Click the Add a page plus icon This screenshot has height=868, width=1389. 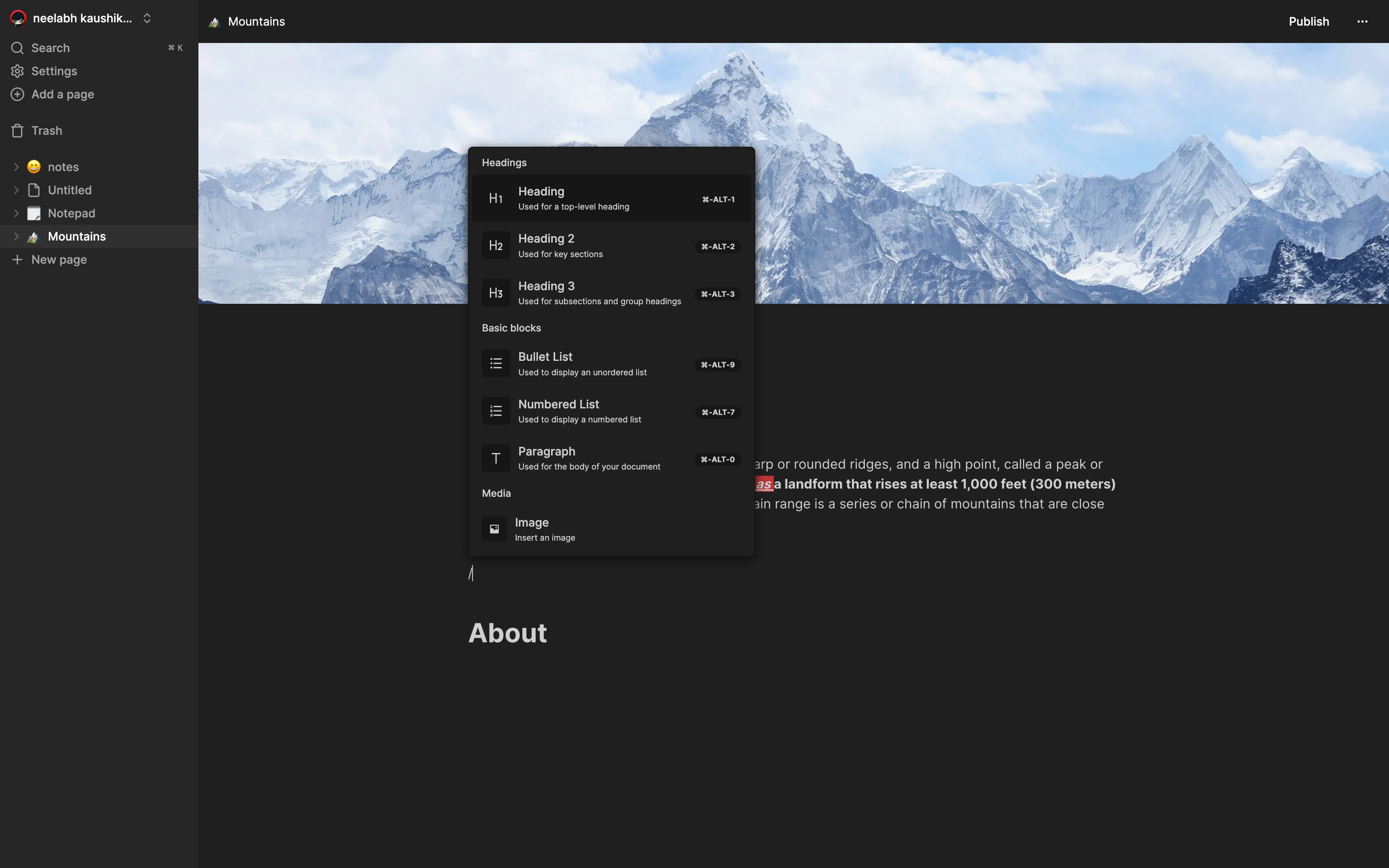(x=17, y=94)
